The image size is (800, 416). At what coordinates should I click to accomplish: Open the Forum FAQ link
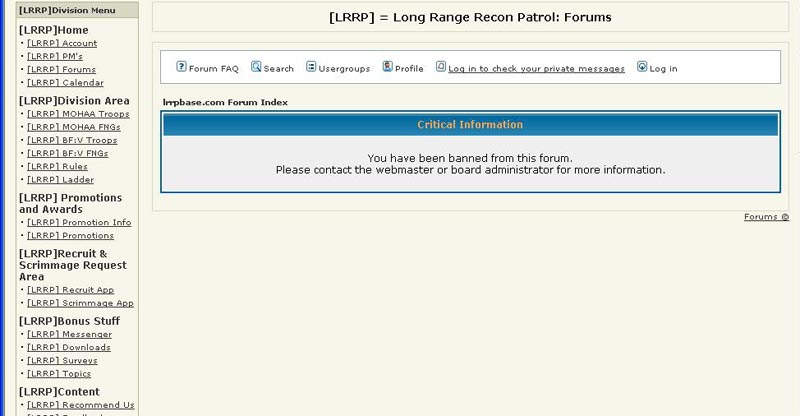[214, 69]
